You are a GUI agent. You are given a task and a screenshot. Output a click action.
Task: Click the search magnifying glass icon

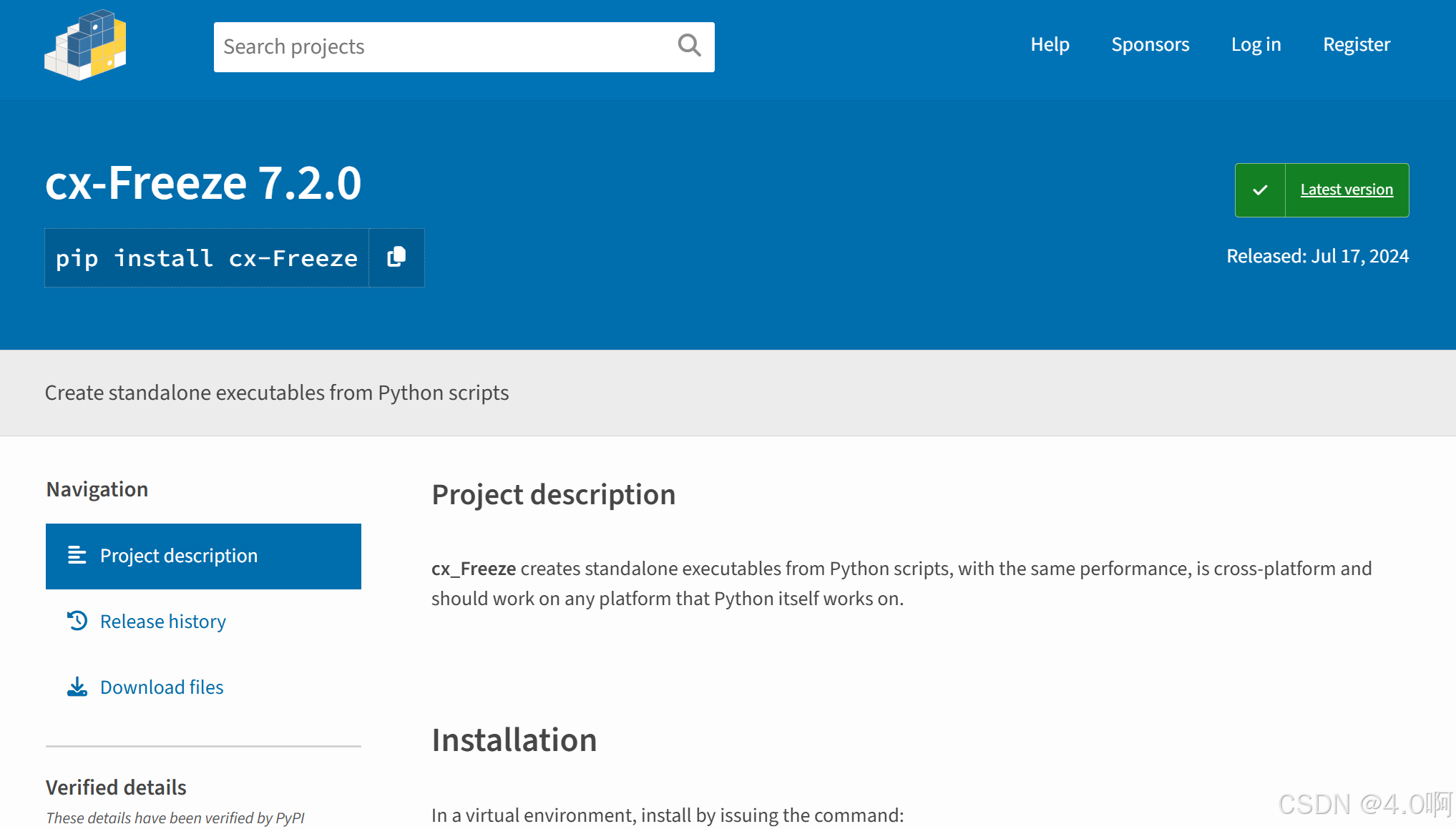coord(688,44)
